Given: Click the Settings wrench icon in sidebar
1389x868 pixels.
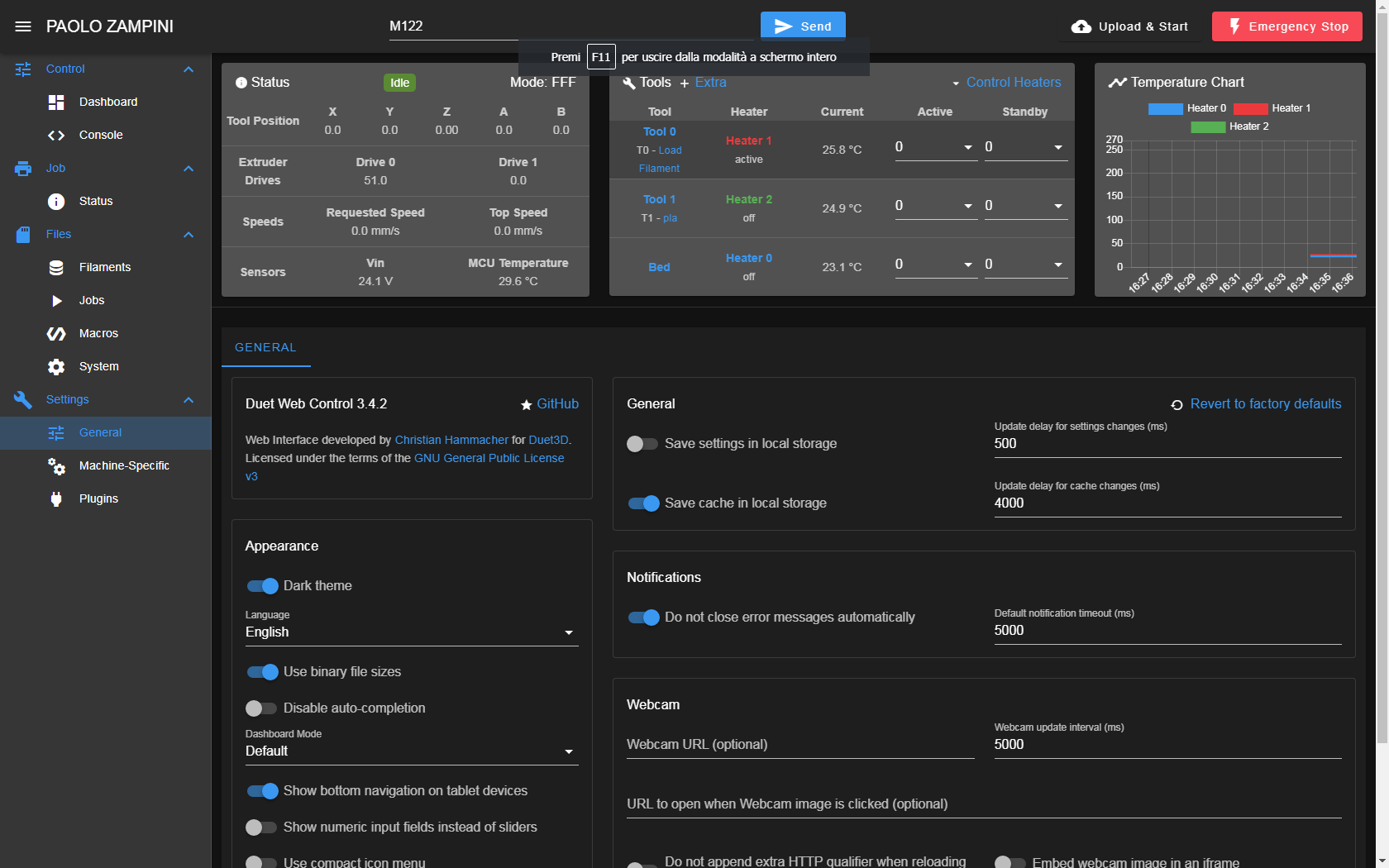Looking at the screenshot, I should click(23, 400).
